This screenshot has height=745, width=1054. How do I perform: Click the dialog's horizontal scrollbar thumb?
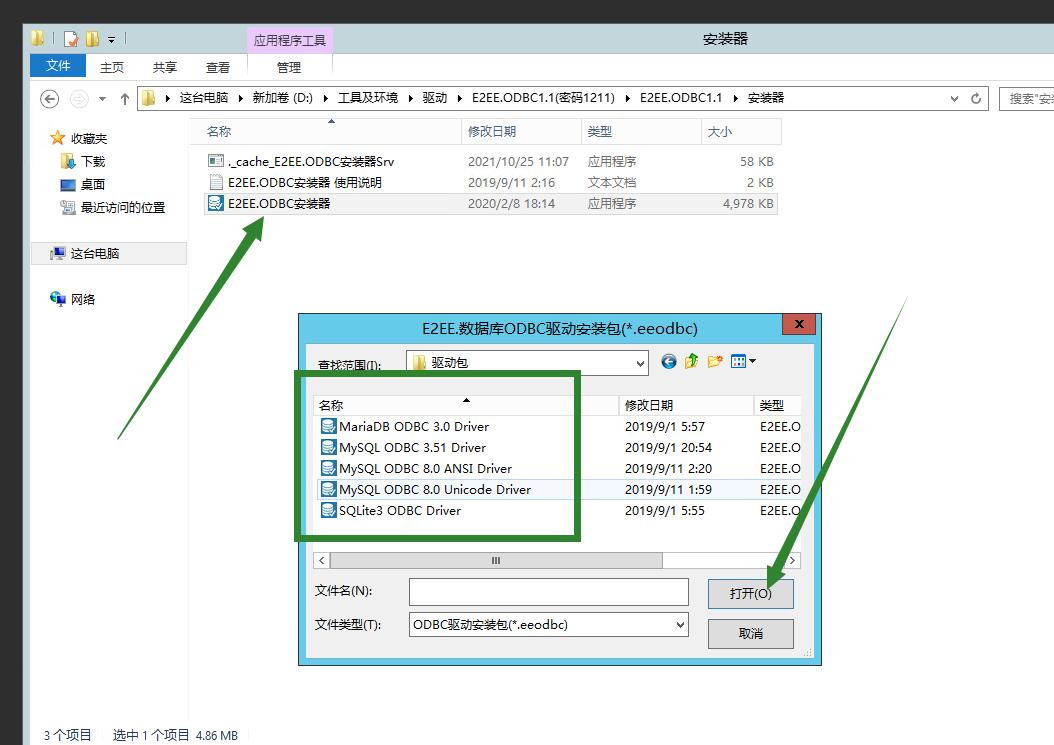tap(495, 561)
